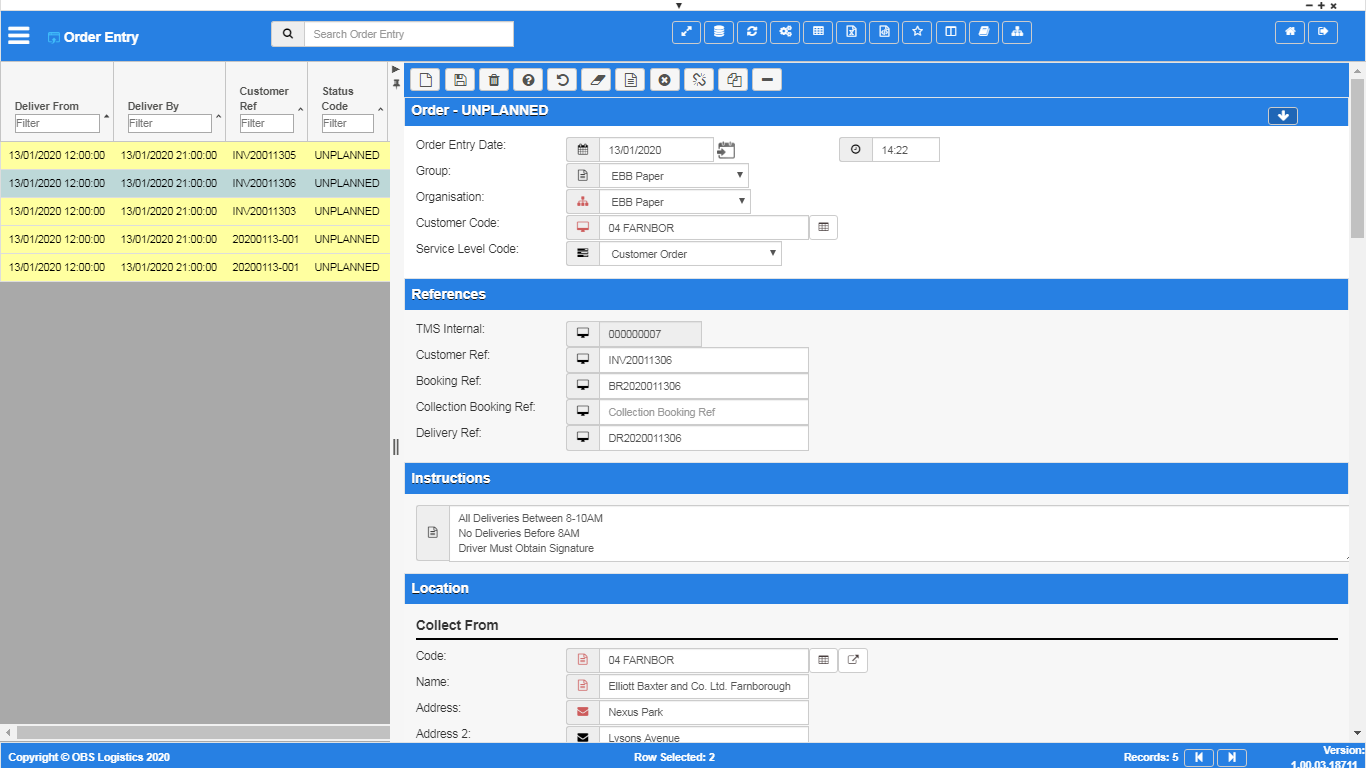Click the Customer Code field 04 FARNBOR
The height and width of the screenshot is (769, 1366).
tap(703, 228)
